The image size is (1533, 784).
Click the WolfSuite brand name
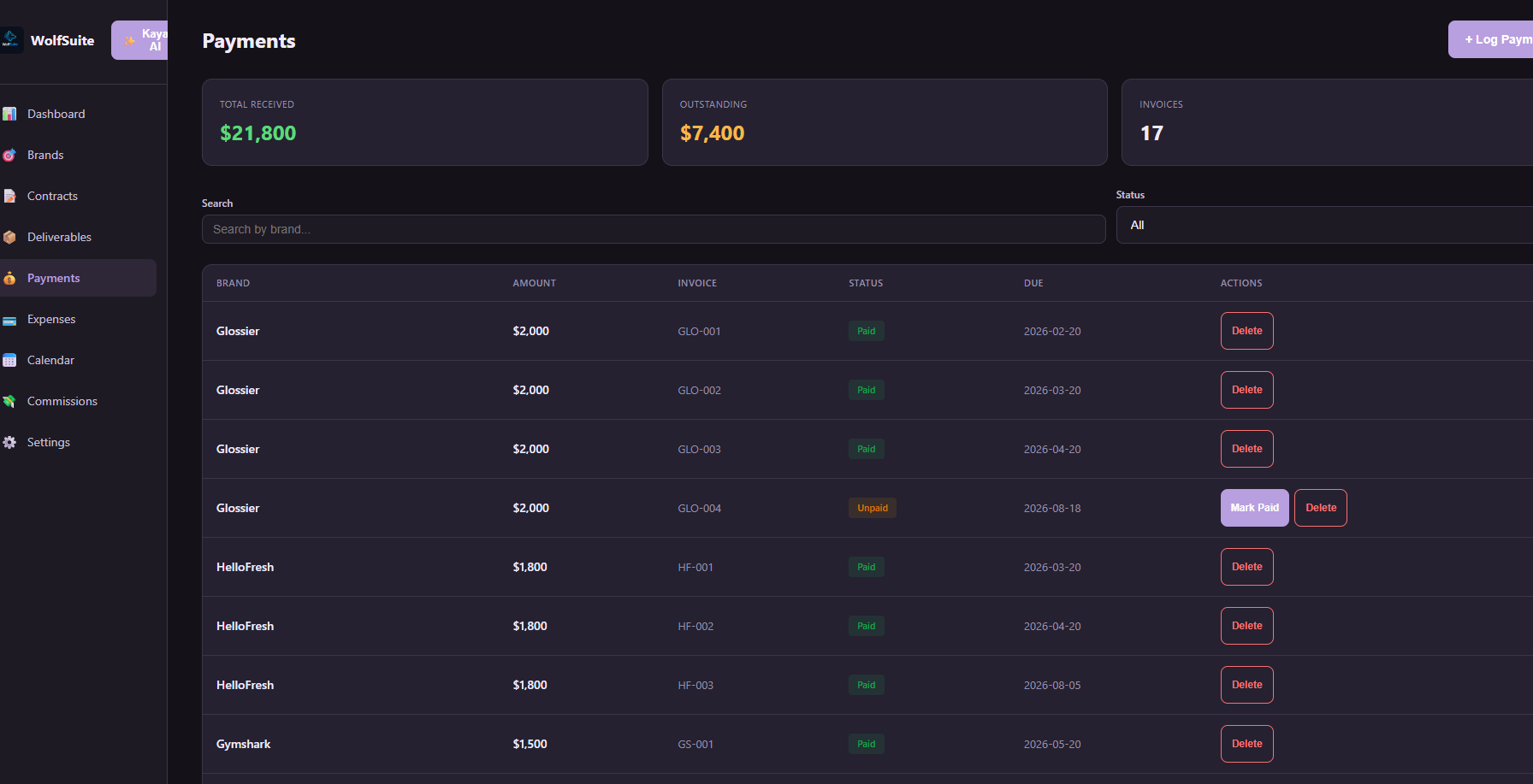62,40
